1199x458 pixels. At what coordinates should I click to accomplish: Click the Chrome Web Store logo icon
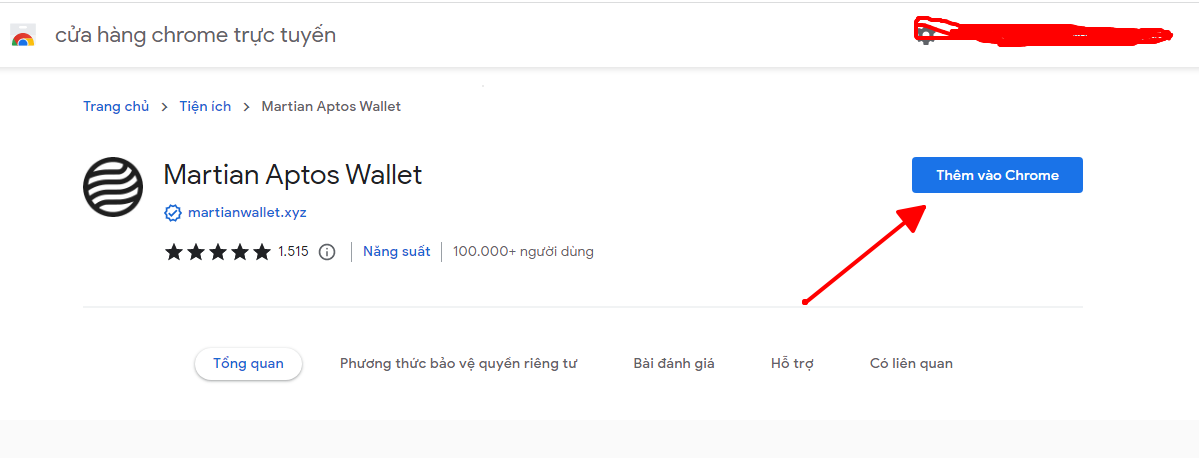[x=23, y=35]
